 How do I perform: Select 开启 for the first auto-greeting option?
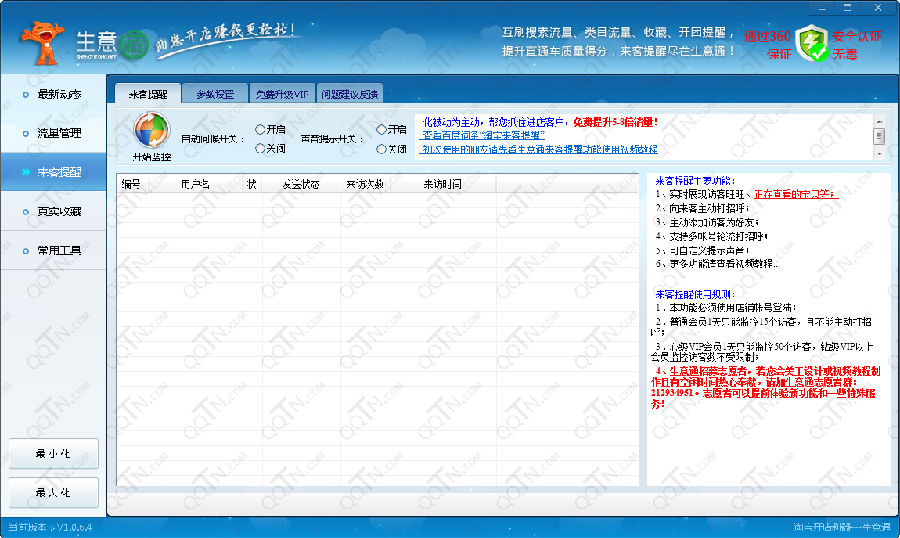261,129
